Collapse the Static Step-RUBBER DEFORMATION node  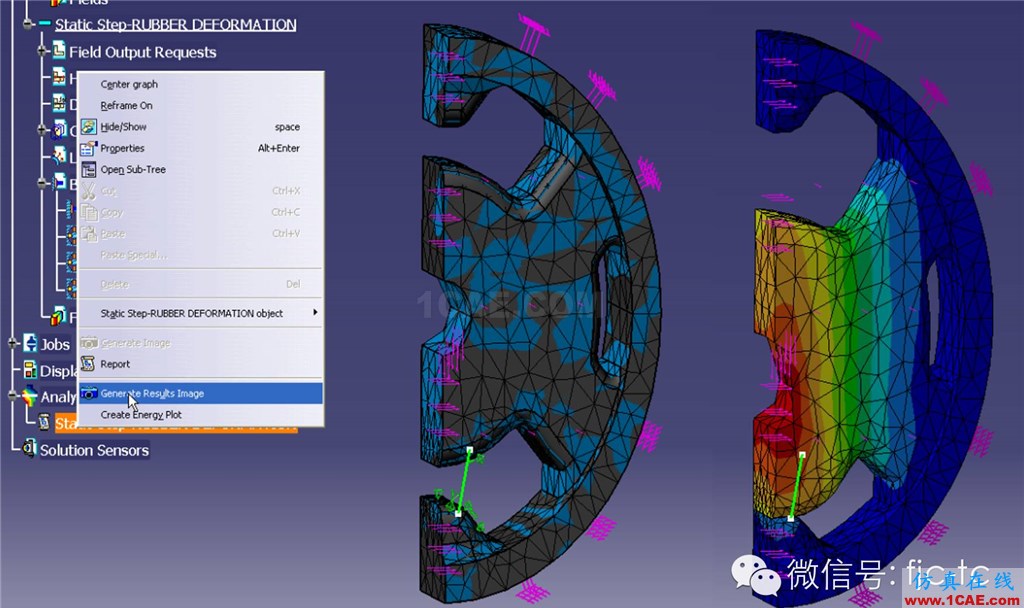[27, 24]
